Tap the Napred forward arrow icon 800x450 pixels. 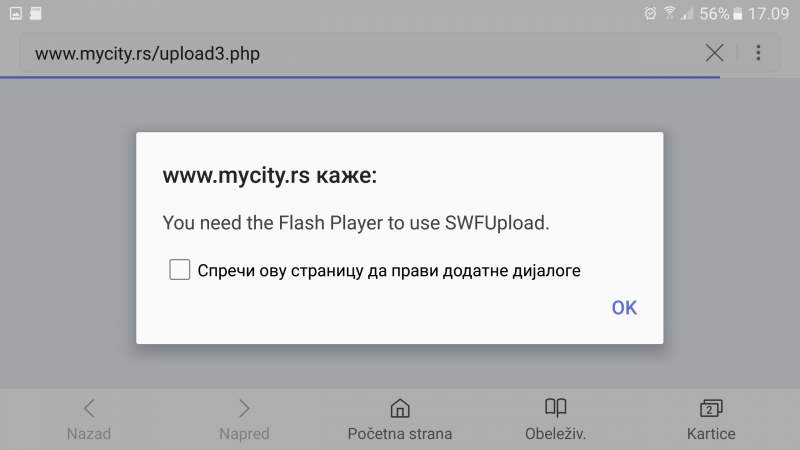coord(244,408)
